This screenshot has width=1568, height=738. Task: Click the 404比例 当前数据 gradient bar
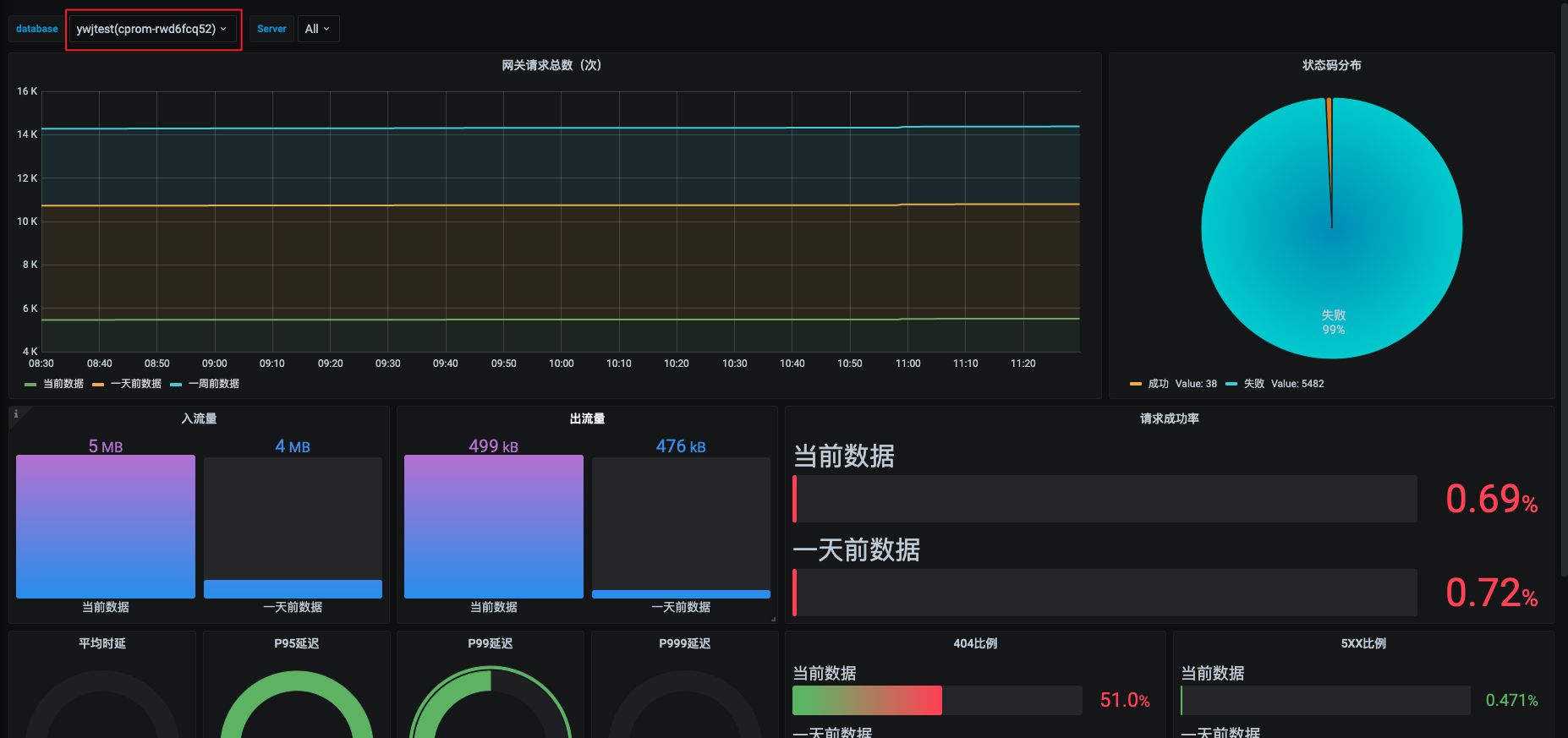pos(867,700)
